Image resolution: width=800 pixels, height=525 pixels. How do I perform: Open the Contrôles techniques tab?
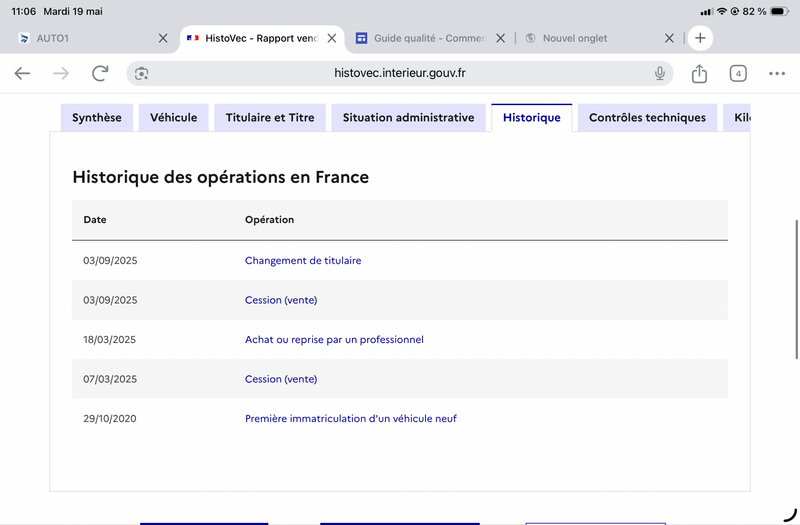(647, 118)
